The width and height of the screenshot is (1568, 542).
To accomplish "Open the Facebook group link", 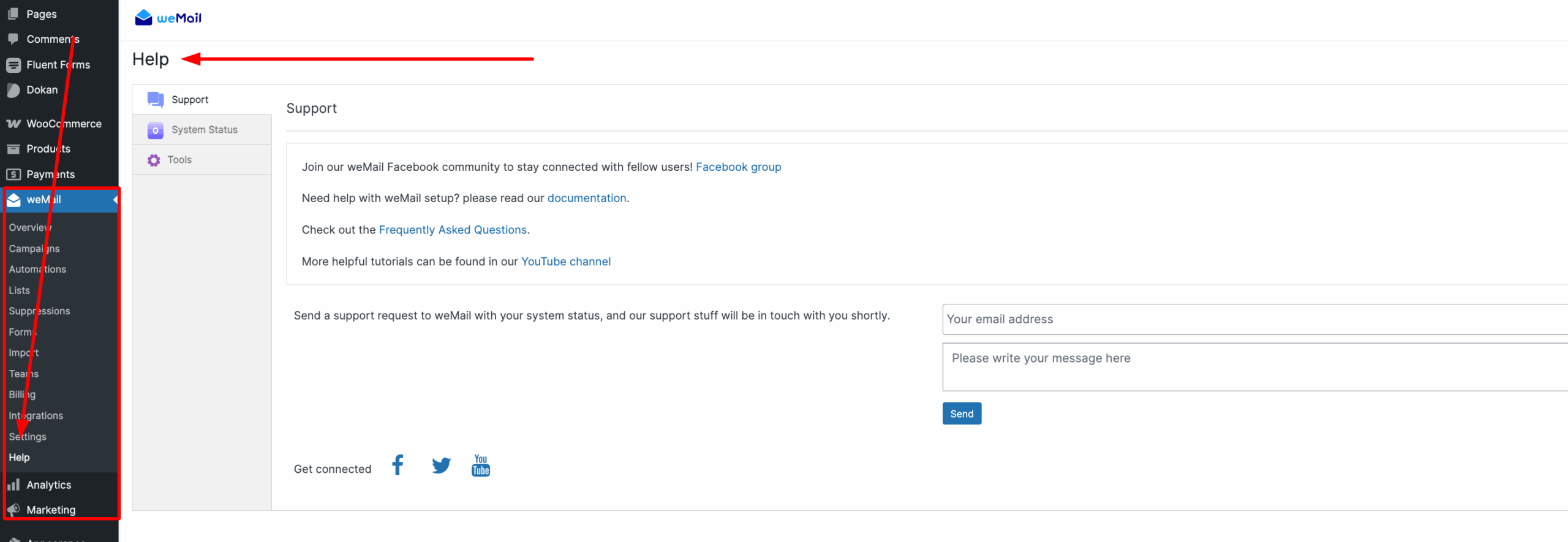I will coord(738,167).
